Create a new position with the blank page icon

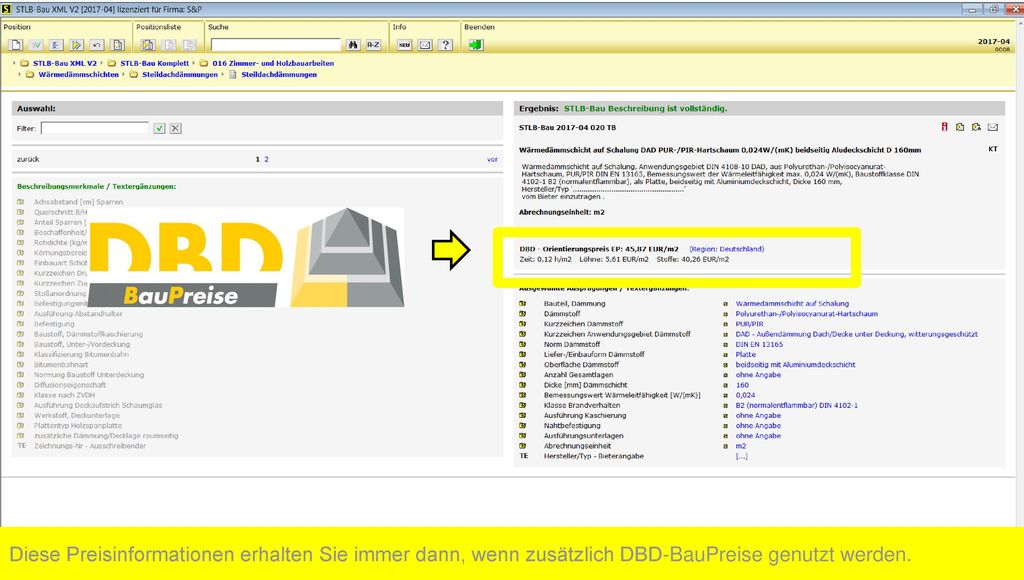[16, 45]
